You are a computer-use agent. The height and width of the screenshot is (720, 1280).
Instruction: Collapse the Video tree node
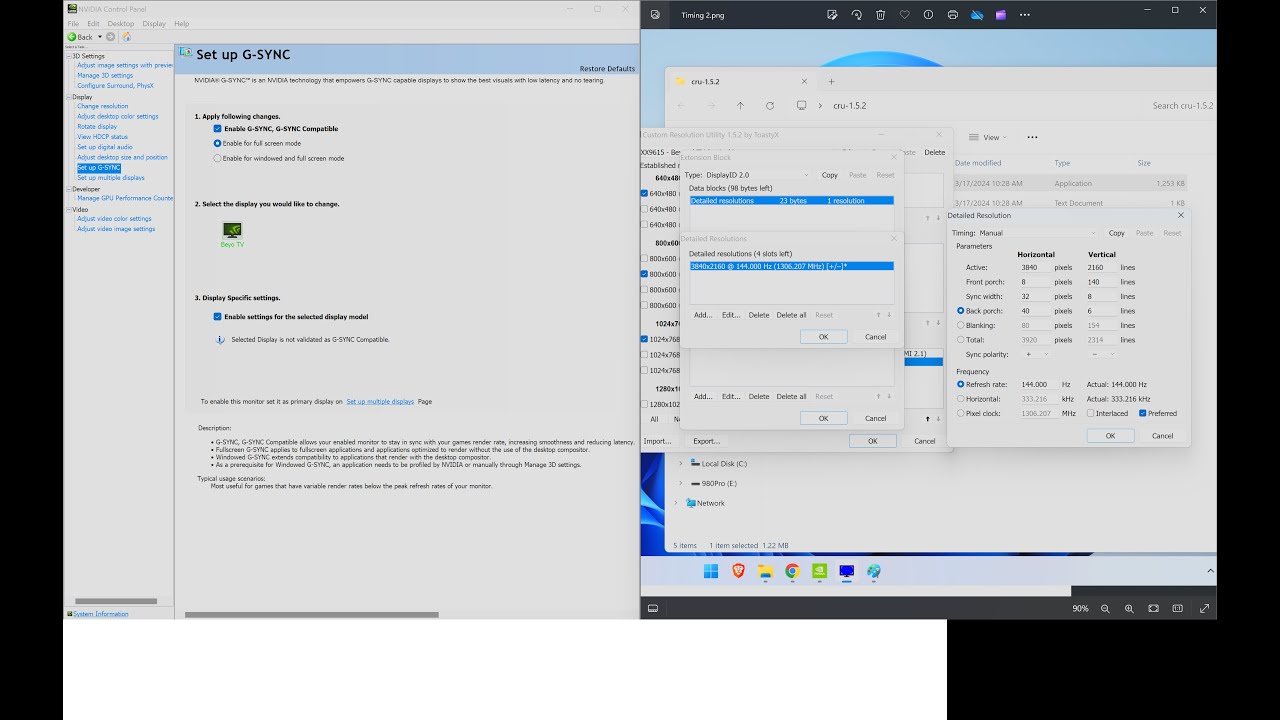pos(69,209)
